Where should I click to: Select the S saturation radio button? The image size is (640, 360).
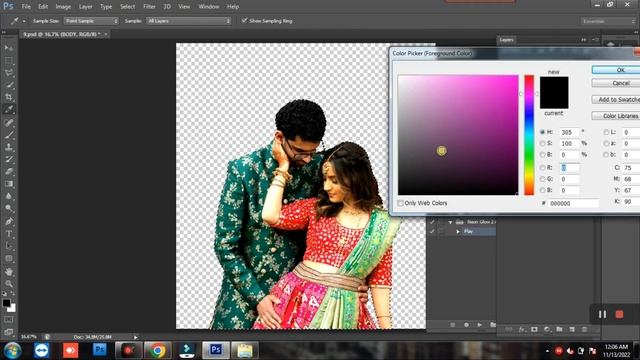click(542, 143)
